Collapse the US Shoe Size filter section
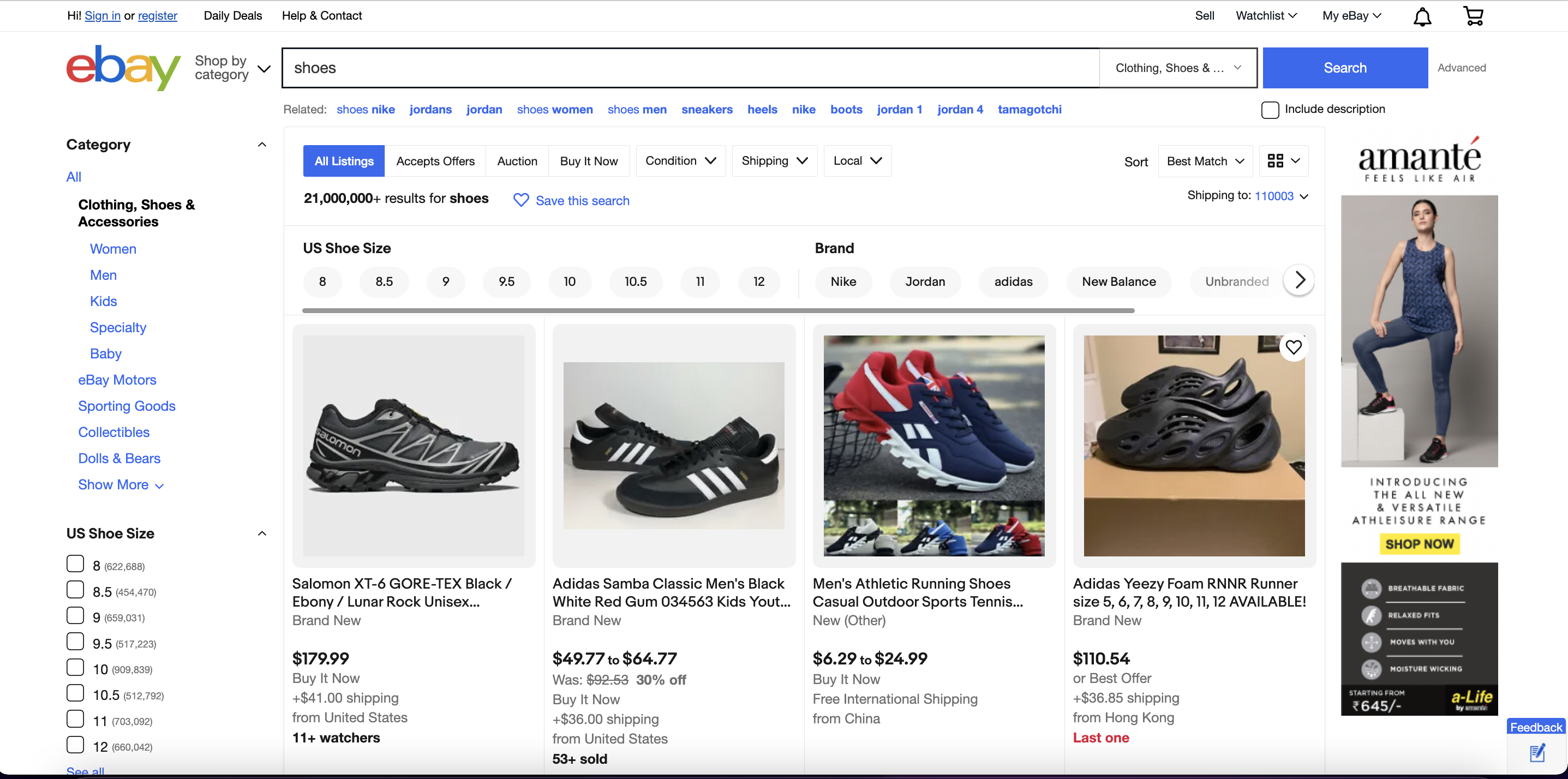The height and width of the screenshot is (779, 1568). 262,532
